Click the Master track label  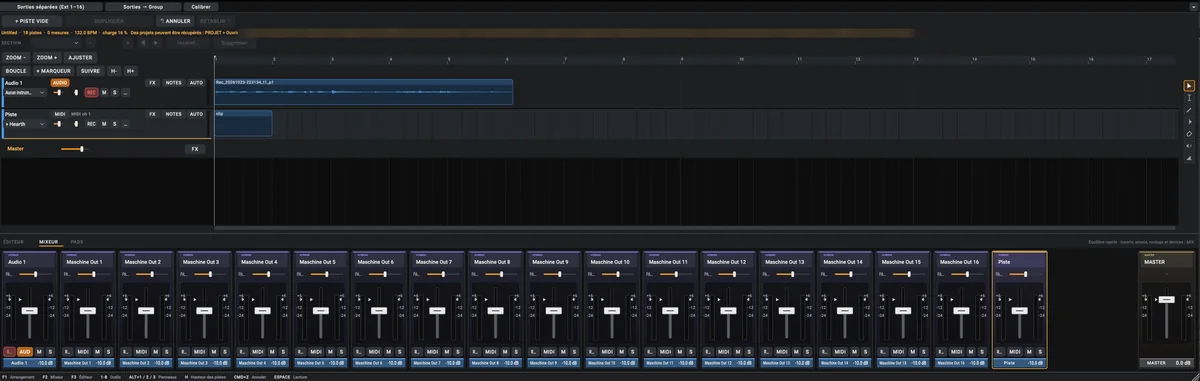[15, 148]
